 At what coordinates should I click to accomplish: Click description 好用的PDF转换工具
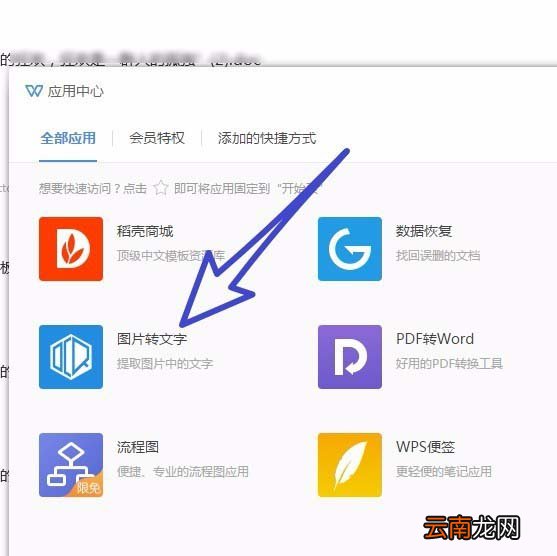[x=449, y=363]
